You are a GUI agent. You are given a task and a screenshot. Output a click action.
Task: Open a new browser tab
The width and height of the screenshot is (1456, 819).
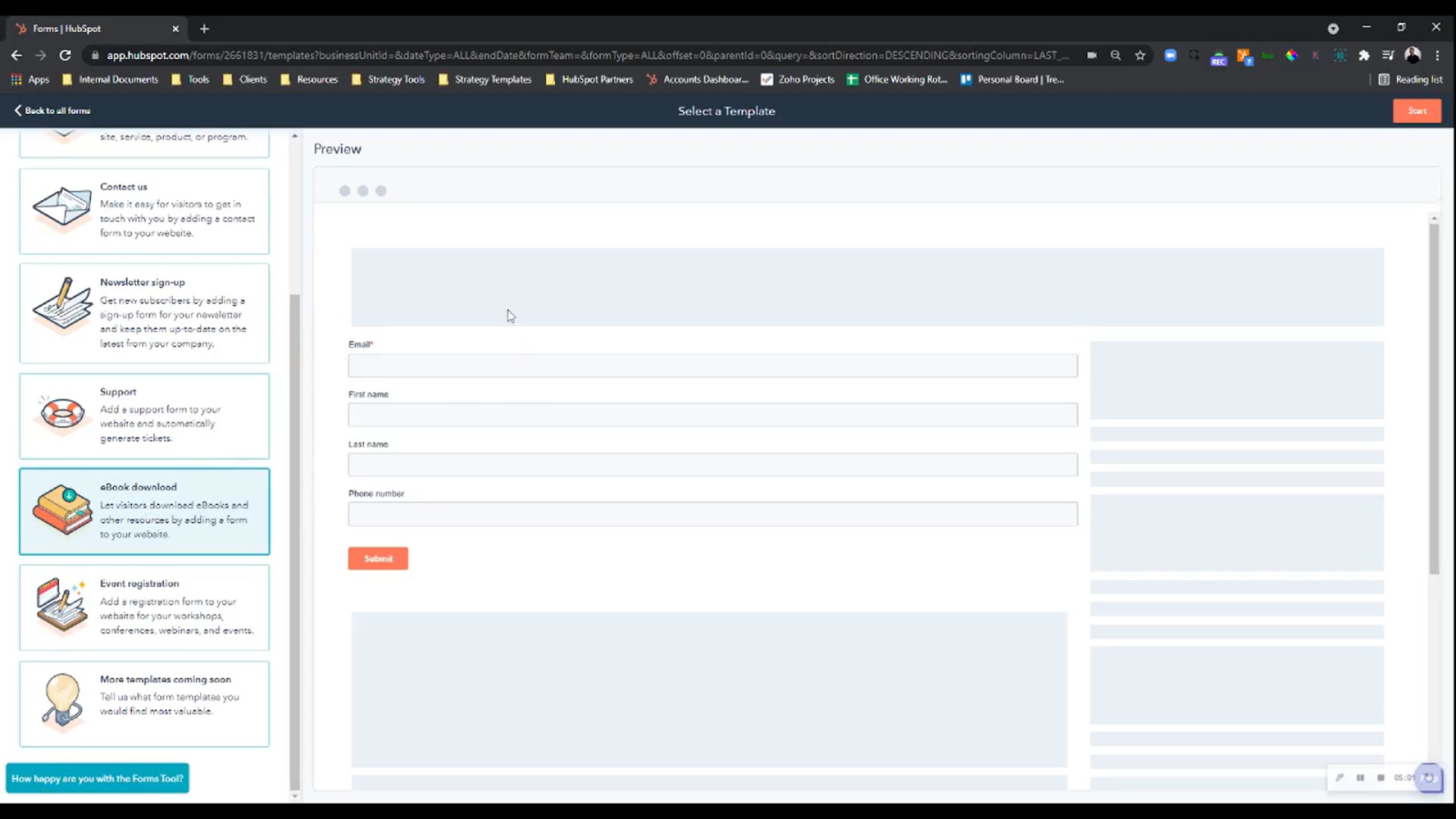tap(204, 29)
